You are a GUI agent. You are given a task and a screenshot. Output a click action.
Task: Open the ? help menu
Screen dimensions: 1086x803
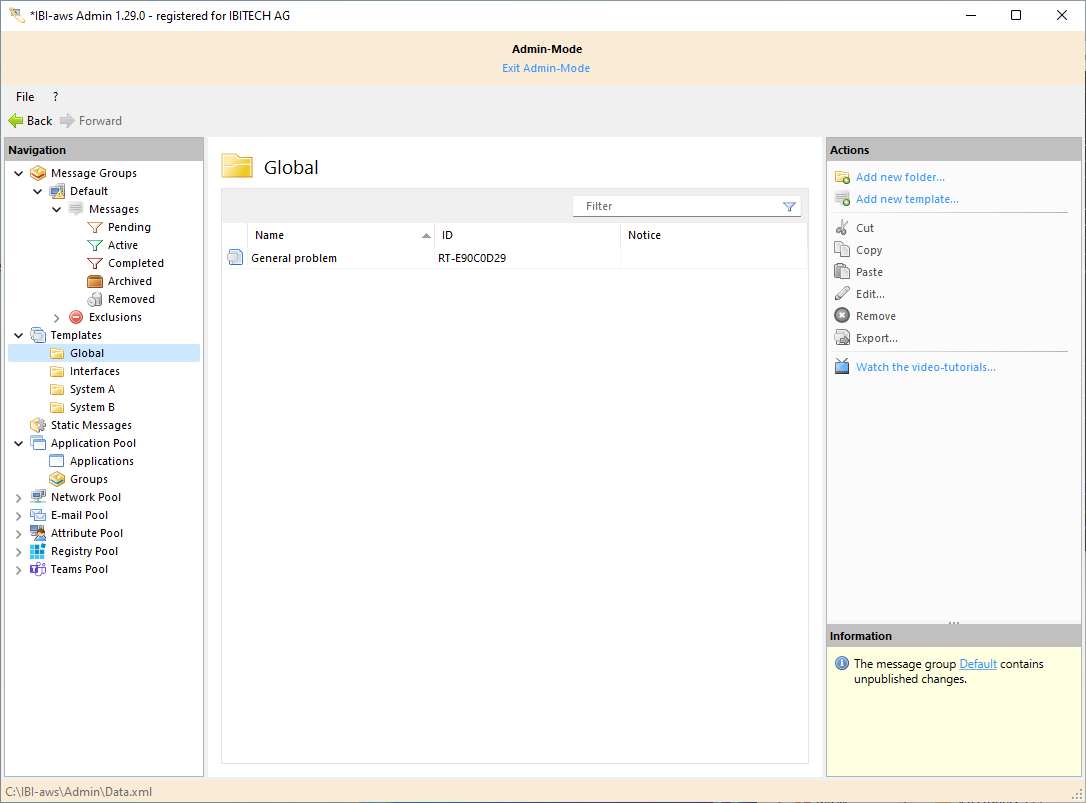click(x=55, y=97)
